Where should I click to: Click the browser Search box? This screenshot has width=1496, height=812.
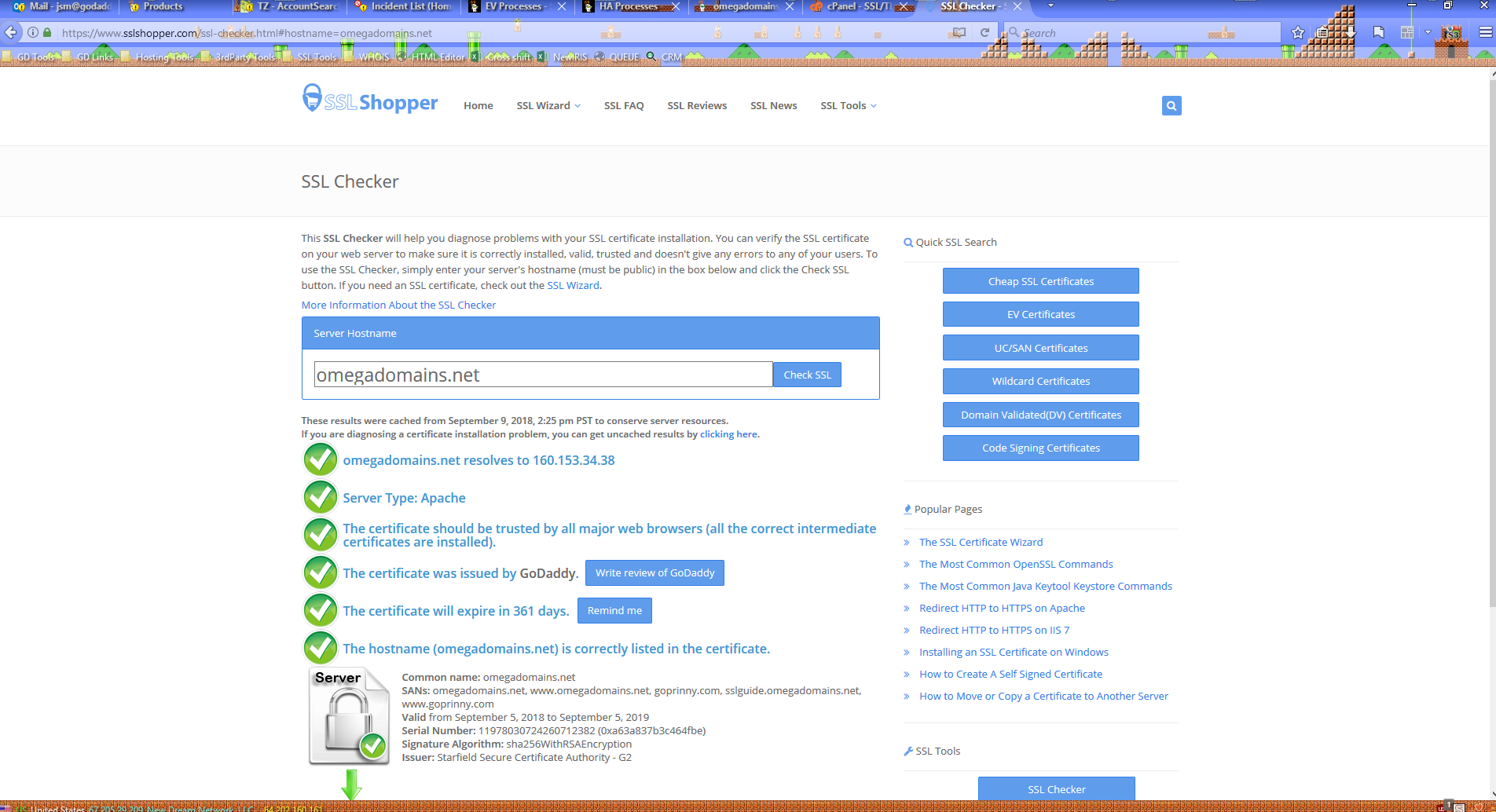pyautogui.click(x=1143, y=33)
